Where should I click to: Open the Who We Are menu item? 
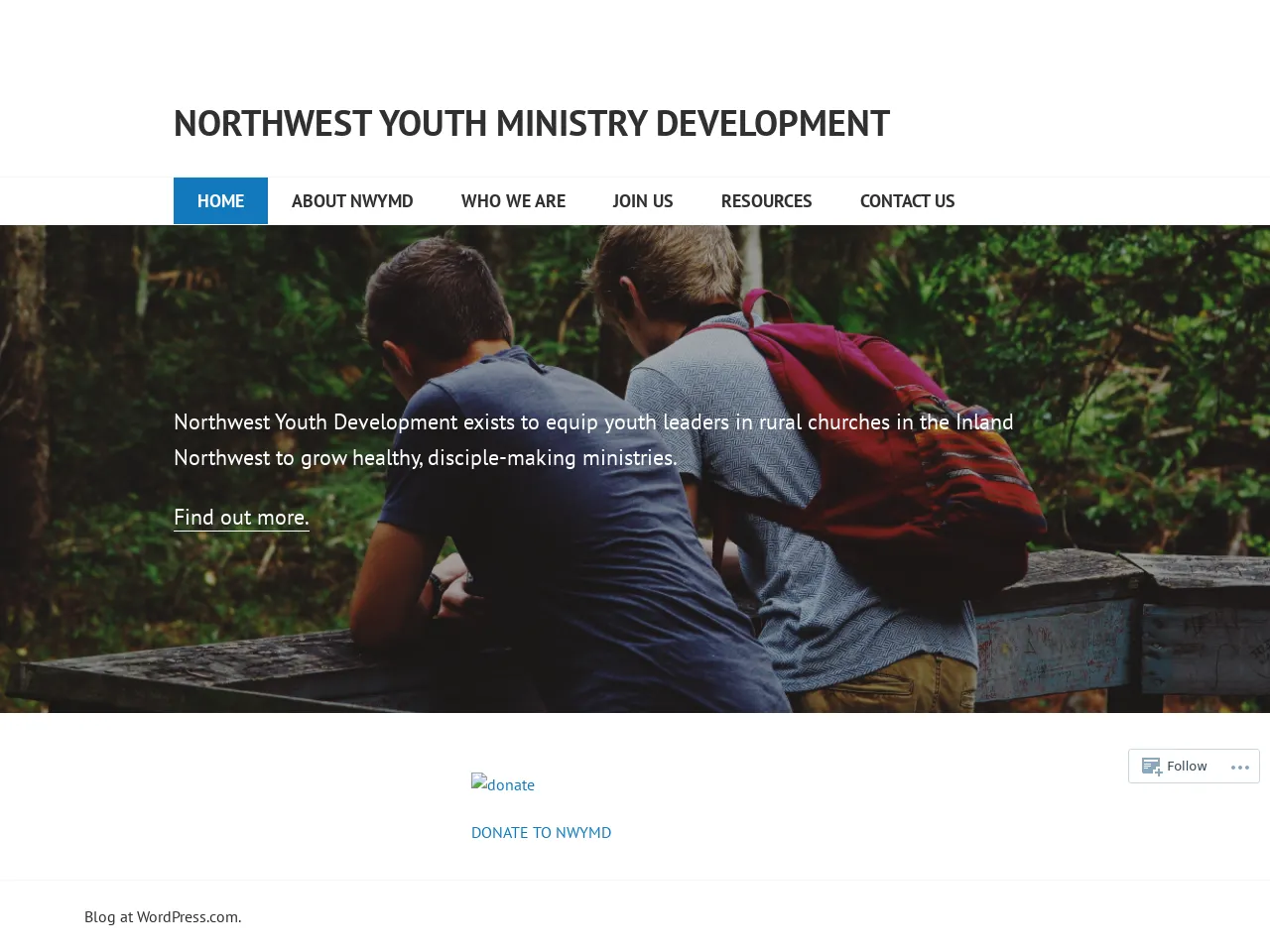(513, 200)
